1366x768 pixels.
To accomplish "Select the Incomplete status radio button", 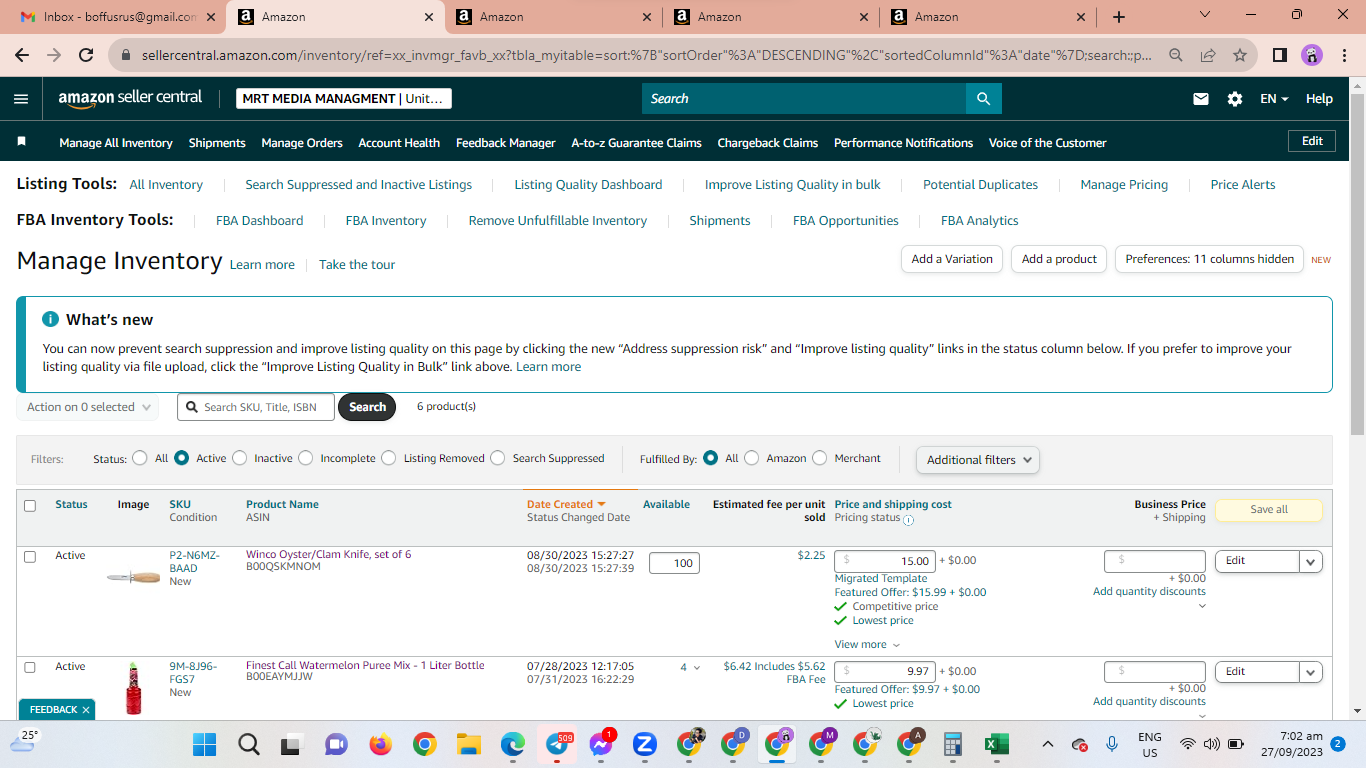I will [305, 458].
